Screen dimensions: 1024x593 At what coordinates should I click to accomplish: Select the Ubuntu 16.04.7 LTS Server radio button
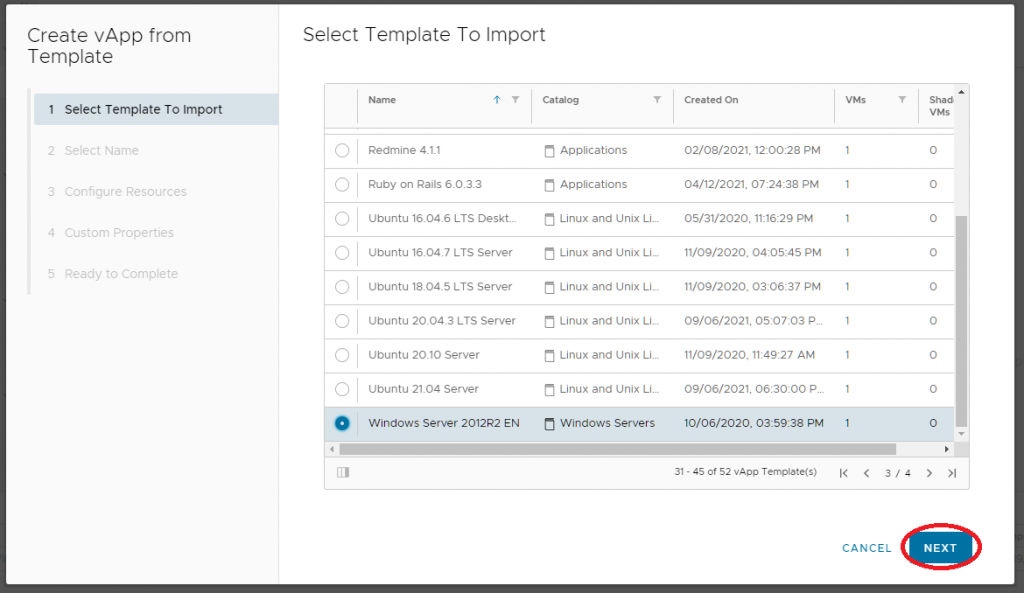(342, 252)
